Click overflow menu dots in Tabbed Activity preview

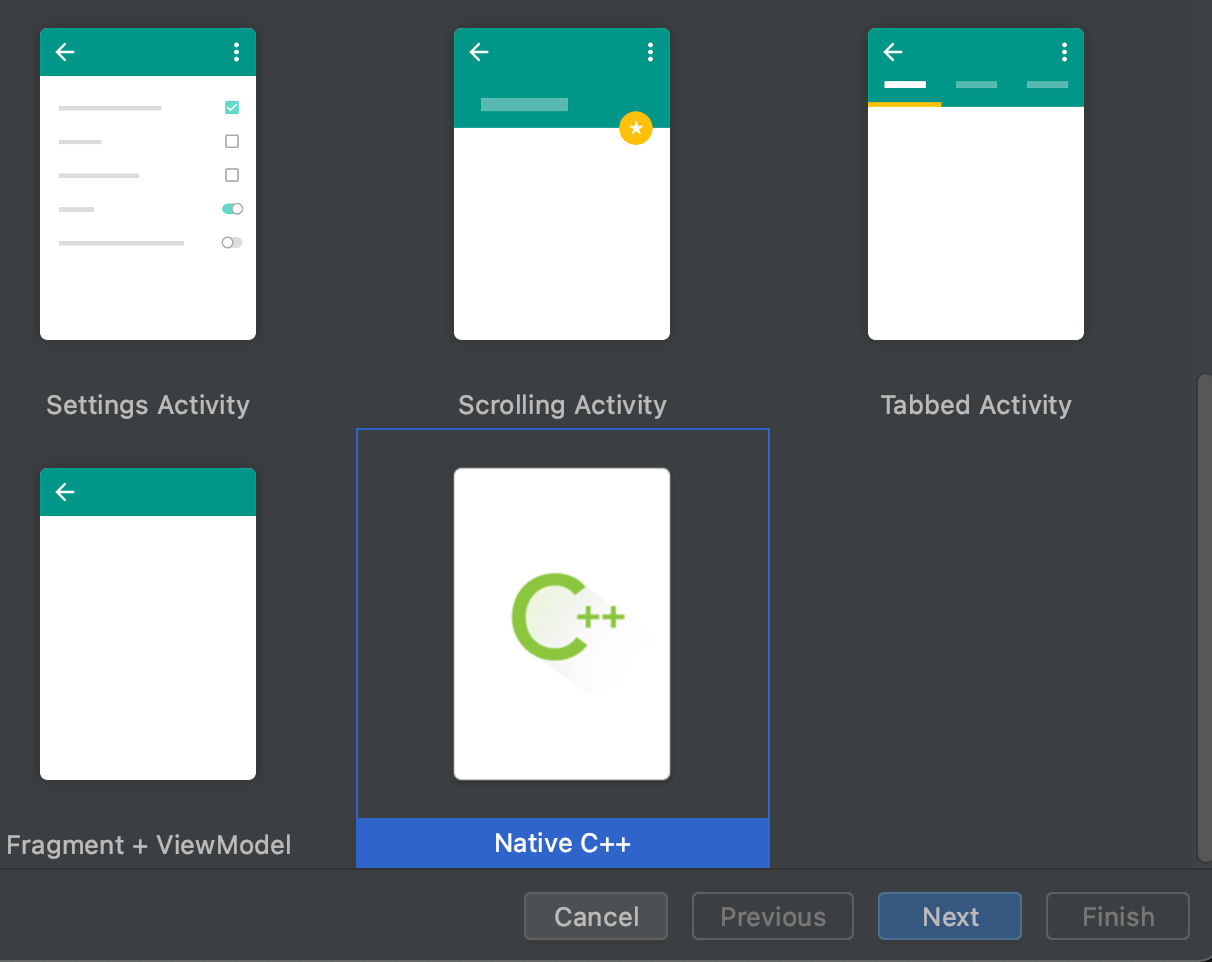click(x=1064, y=52)
